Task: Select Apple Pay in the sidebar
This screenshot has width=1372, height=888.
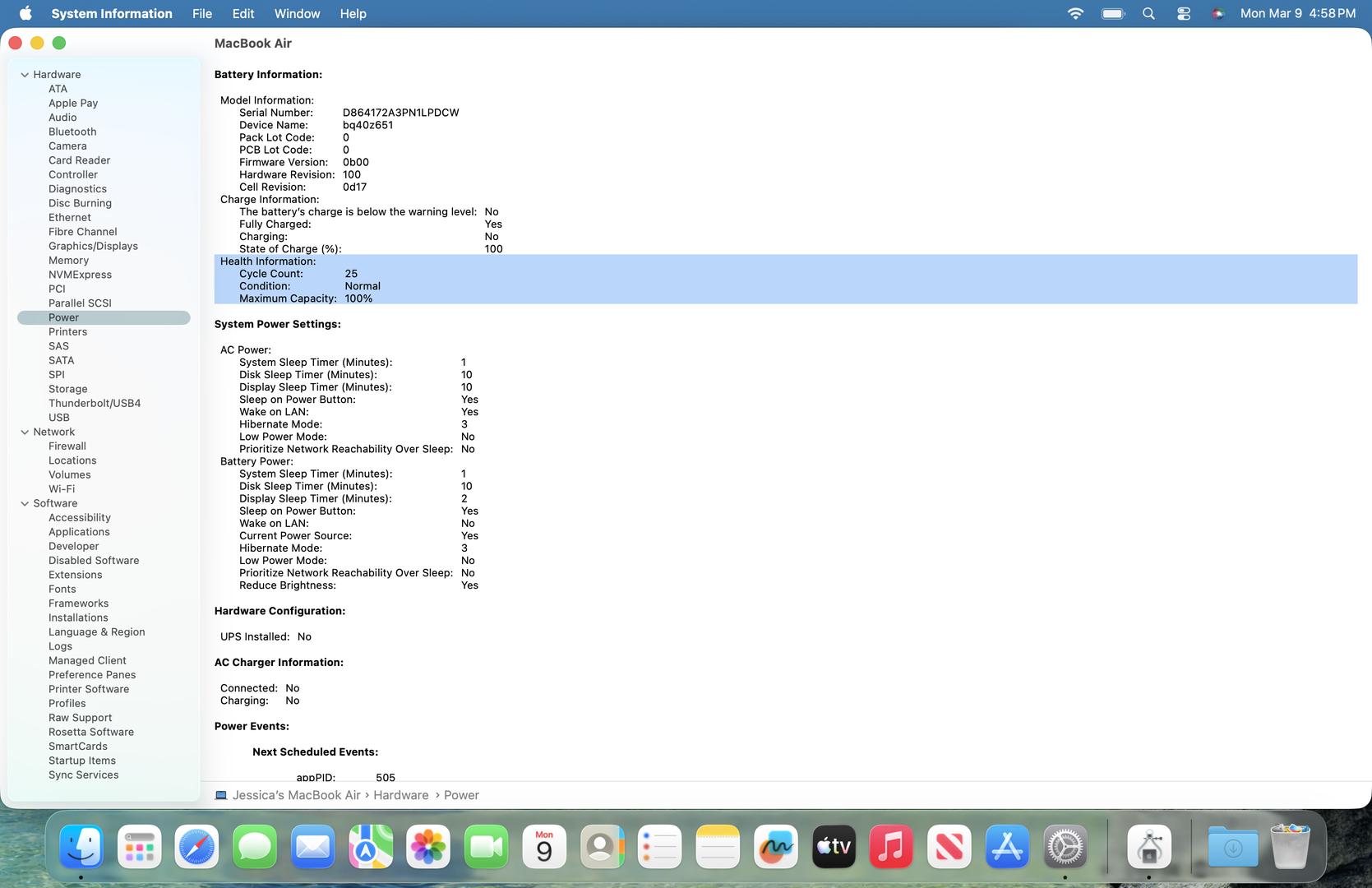Action: point(73,103)
